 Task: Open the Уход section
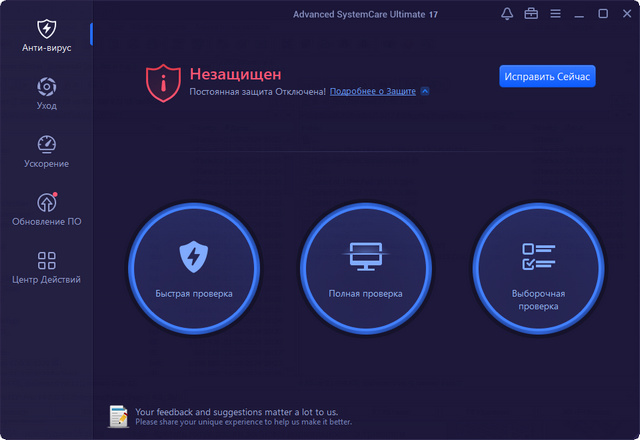pyautogui.click(x=46, y=93)
